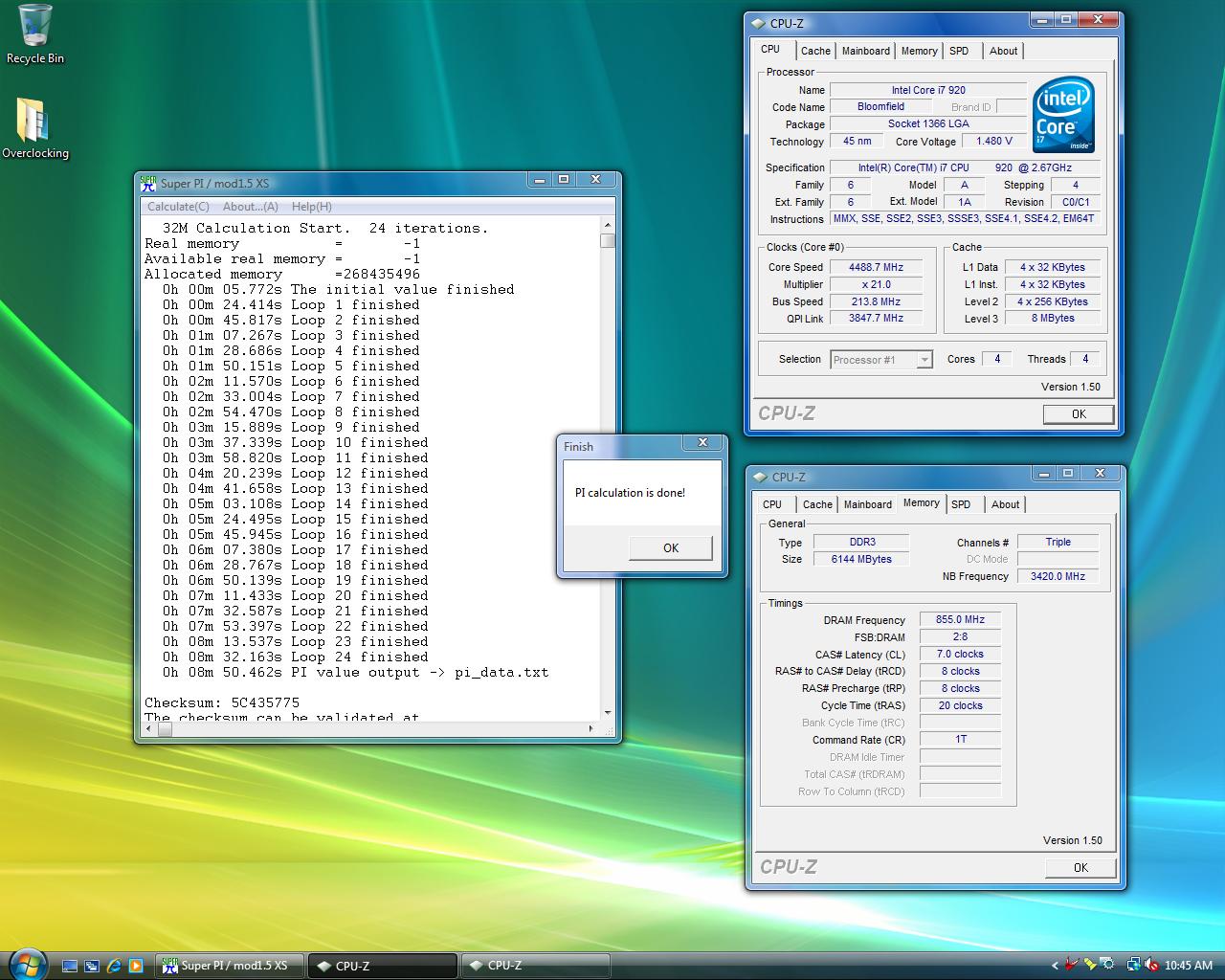
Task: Select the About tab in bottom CPU-Z window
Action: pos(1005,504)
